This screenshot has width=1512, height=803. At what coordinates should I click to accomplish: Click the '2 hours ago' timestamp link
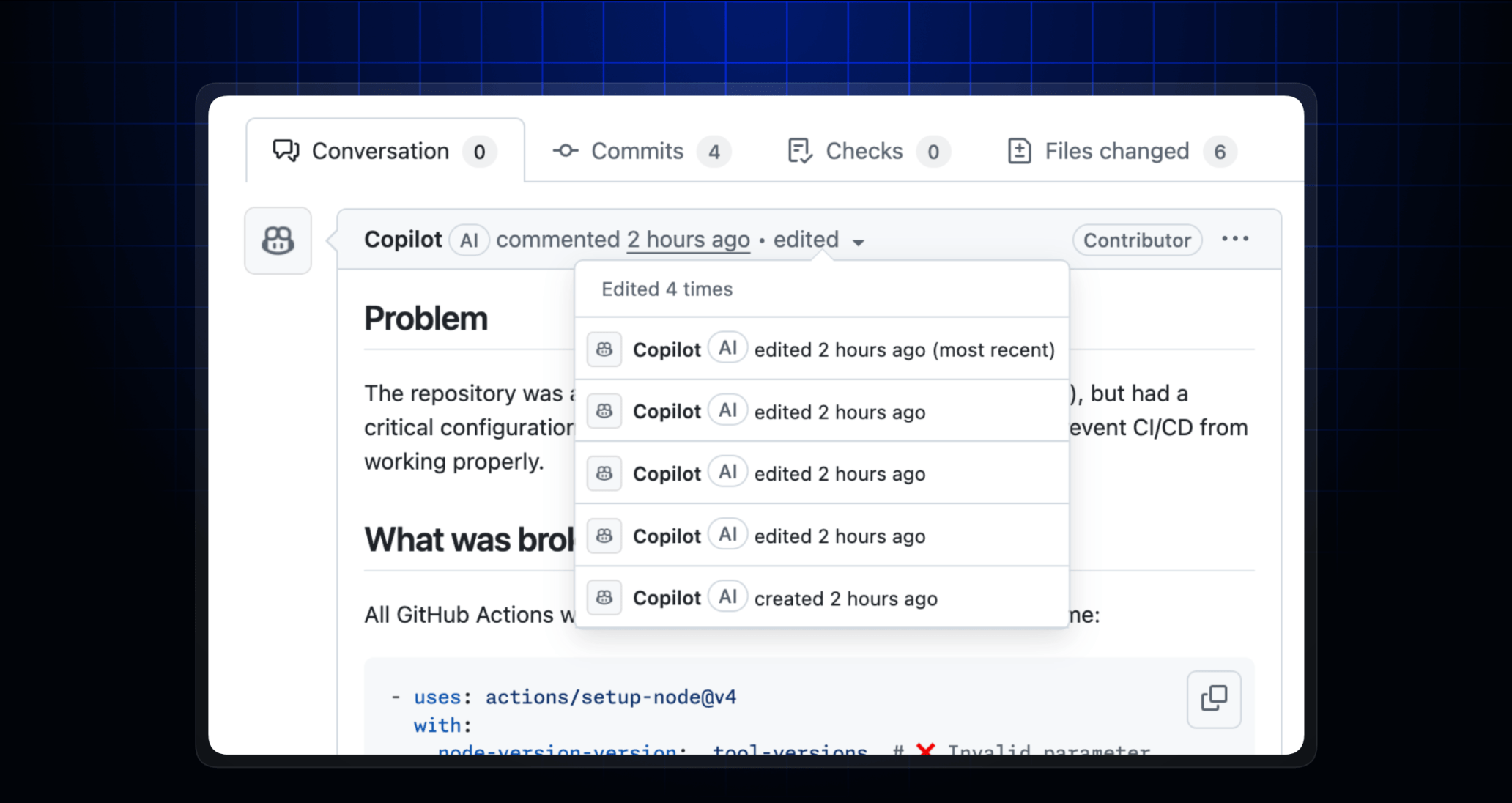pyautogui.click(x=689, y=240)
